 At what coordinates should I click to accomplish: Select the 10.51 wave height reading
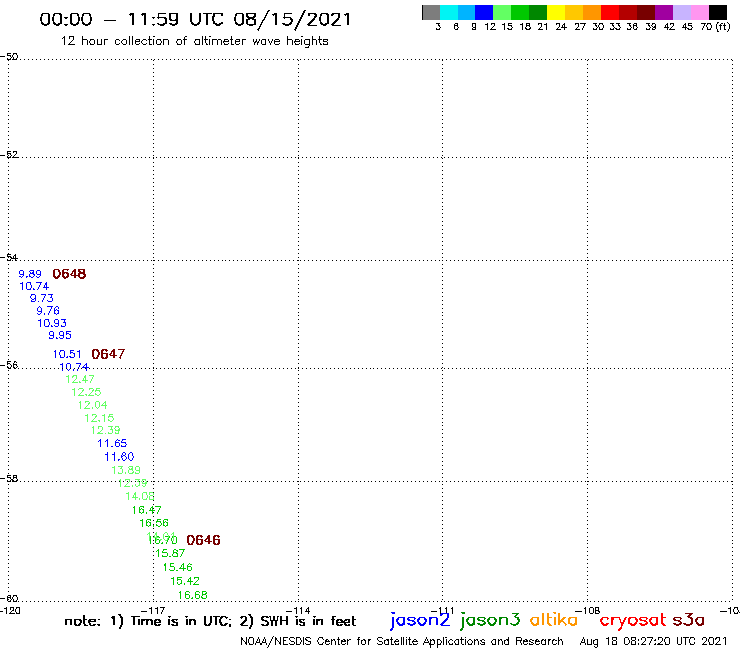click(67, 354)
